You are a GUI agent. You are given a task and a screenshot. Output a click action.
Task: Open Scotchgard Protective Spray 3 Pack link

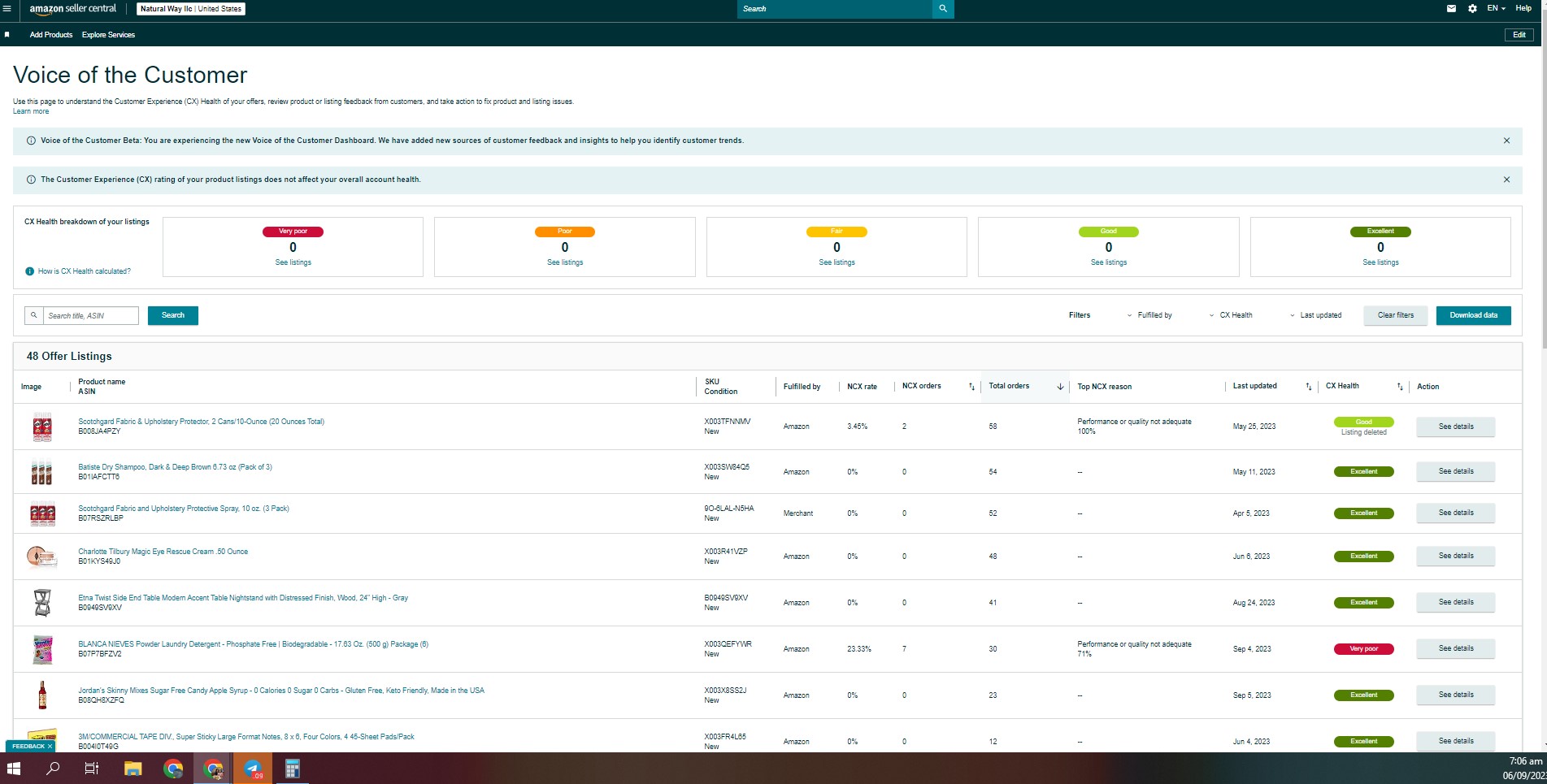184,509
